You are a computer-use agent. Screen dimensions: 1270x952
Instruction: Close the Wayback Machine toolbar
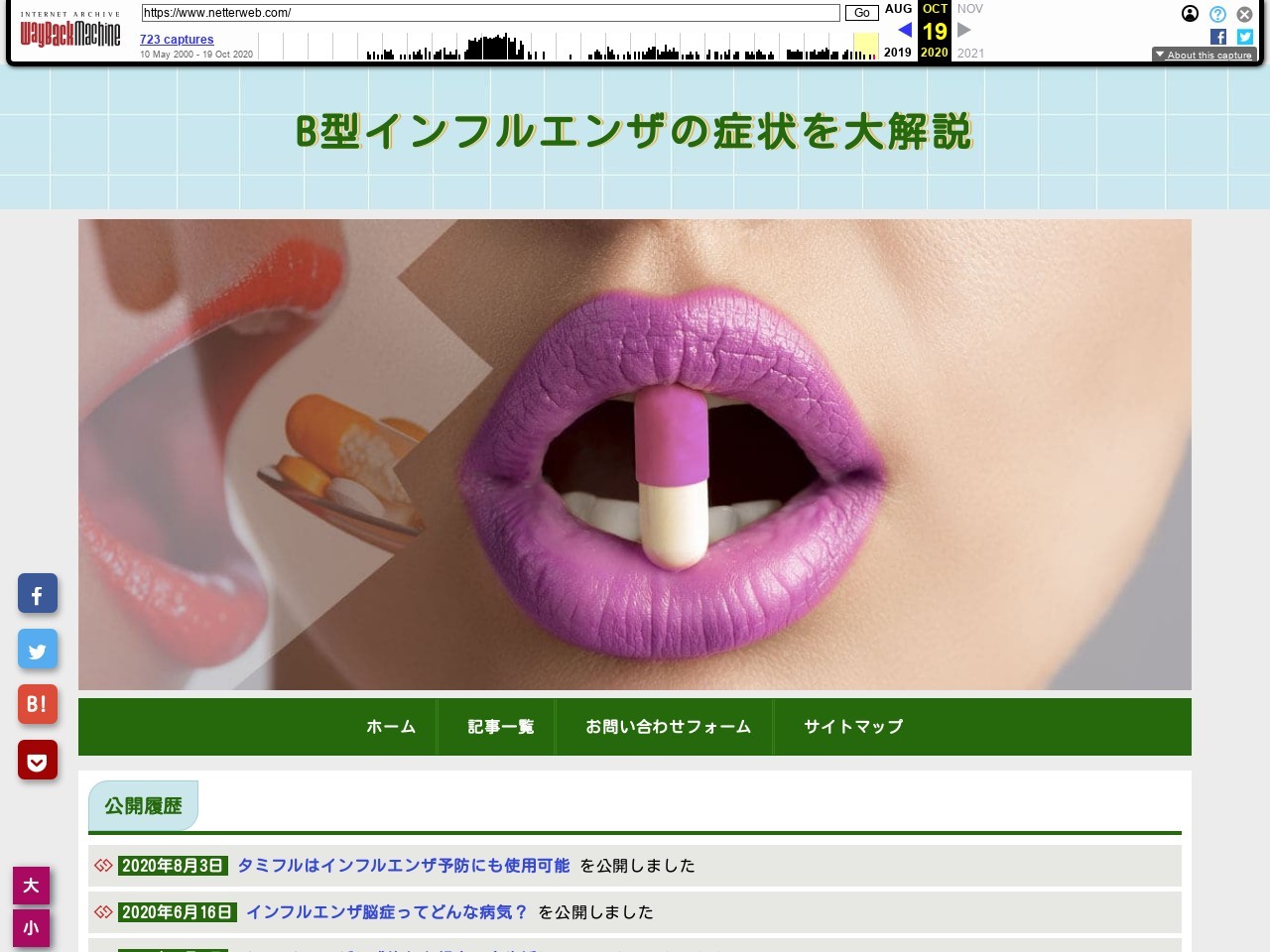click(1244, 14)
